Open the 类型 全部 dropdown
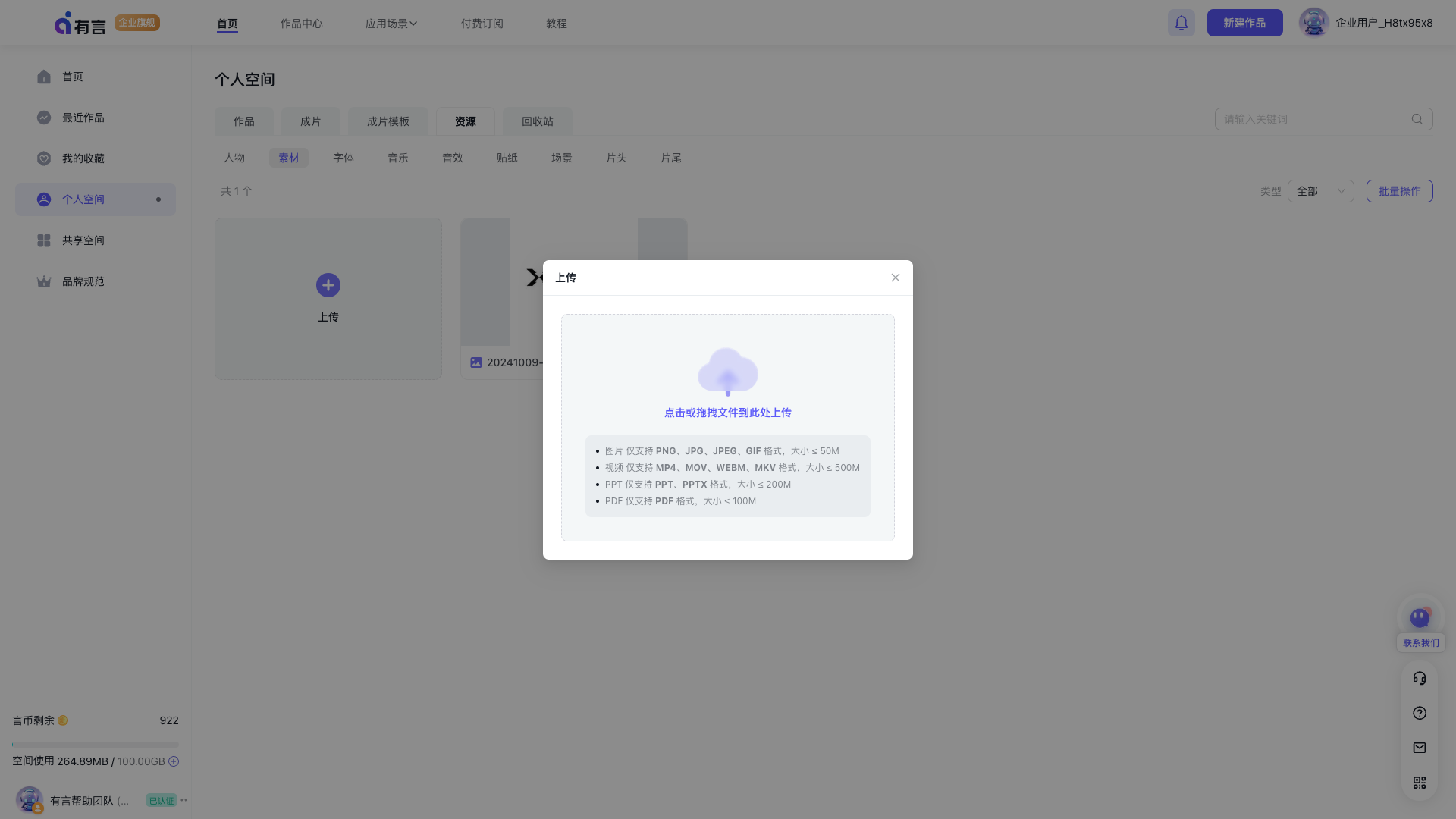Screen dimensions: 1456x819 pyautogui.click(x=1320, y=191)
